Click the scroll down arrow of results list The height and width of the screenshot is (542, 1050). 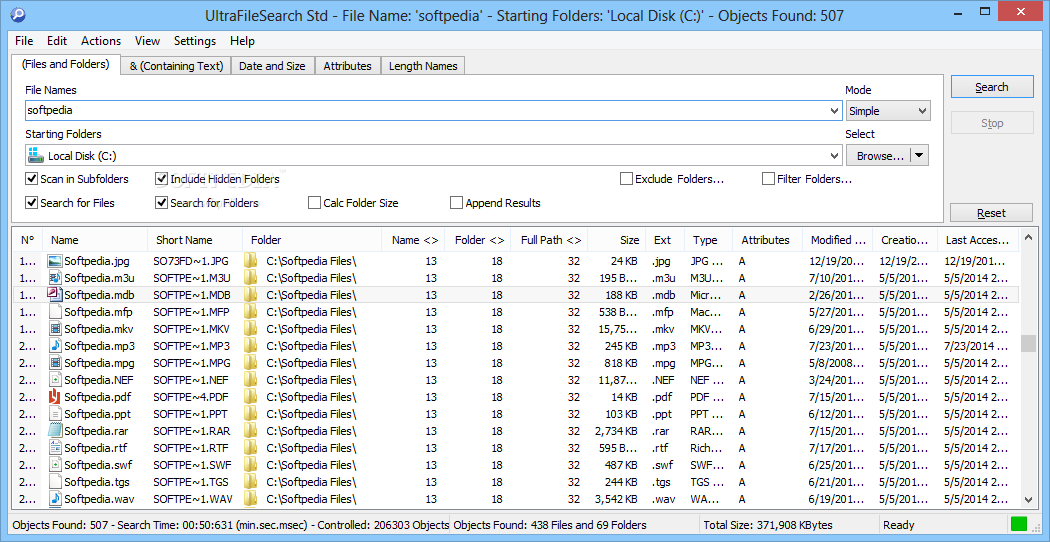point(1028,499)
